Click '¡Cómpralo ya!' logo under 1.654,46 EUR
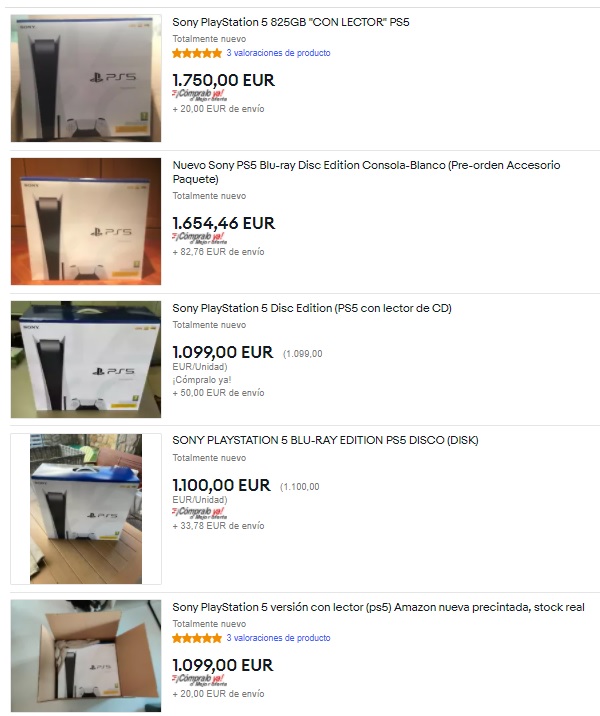 point(199,238)
